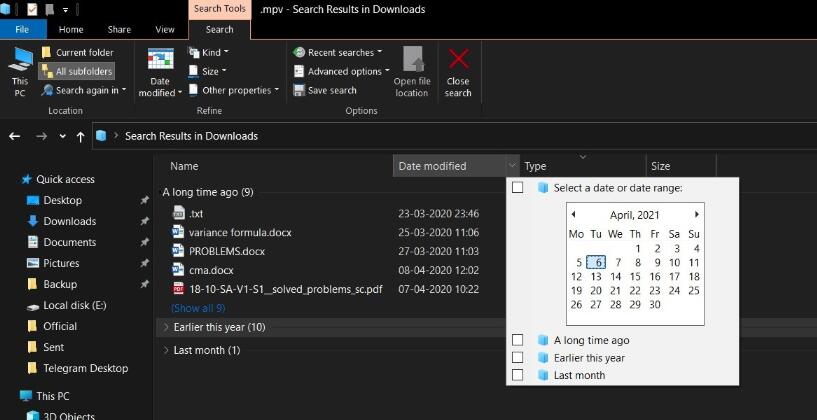
Task: Go to previous month in calendar
Action: (x=573, y=214)
